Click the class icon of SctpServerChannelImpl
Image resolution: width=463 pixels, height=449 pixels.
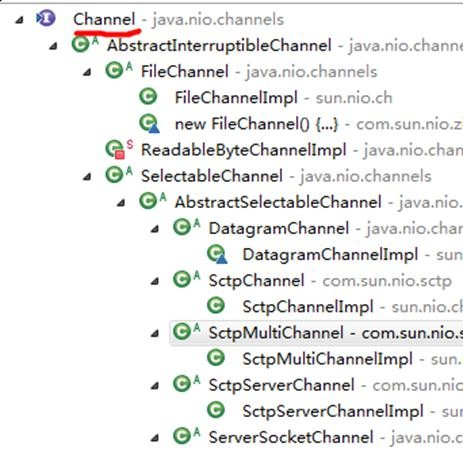click(x=216, y=410)
